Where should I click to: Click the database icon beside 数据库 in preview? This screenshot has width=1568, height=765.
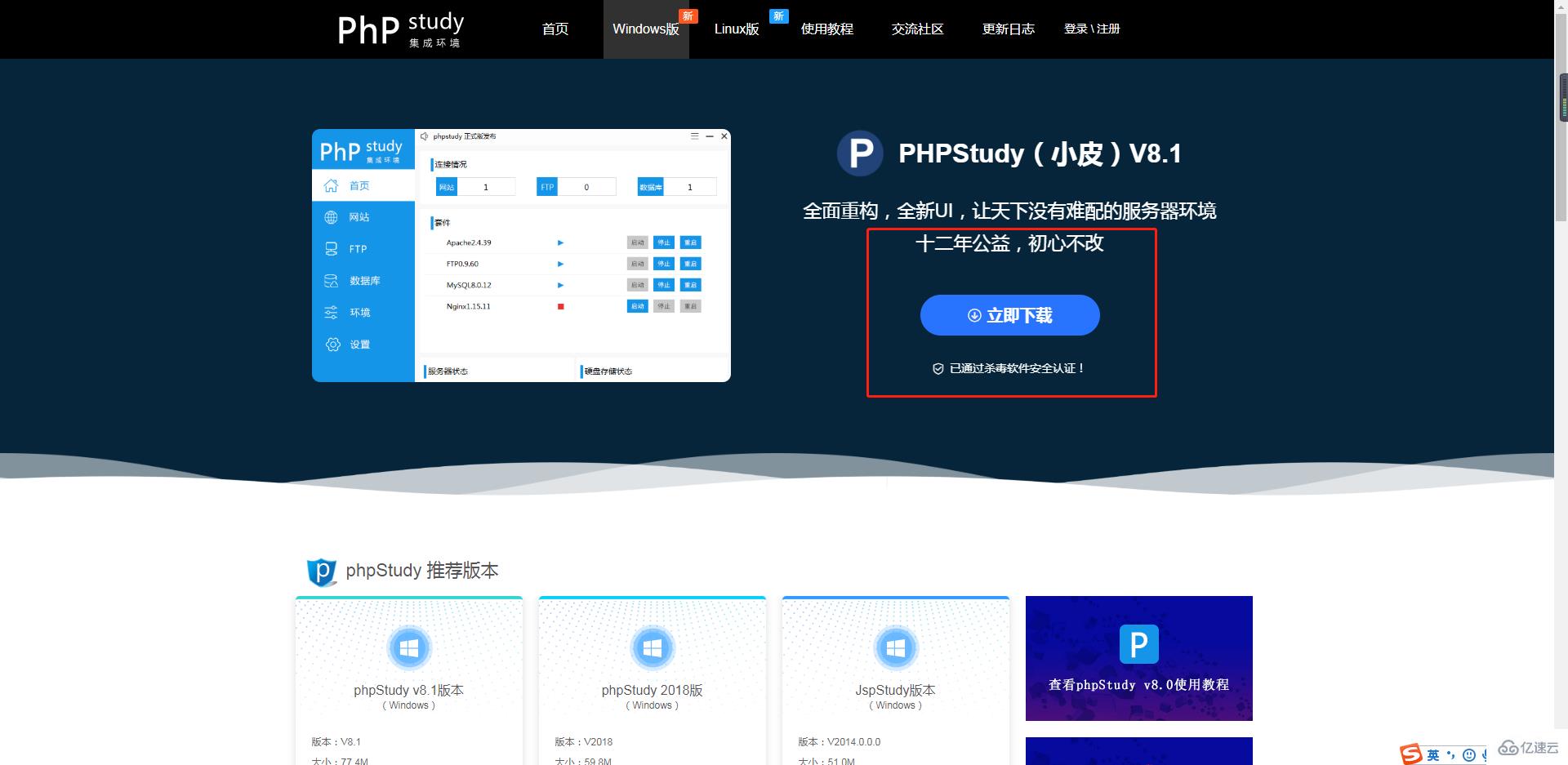(x=331, y=281)
